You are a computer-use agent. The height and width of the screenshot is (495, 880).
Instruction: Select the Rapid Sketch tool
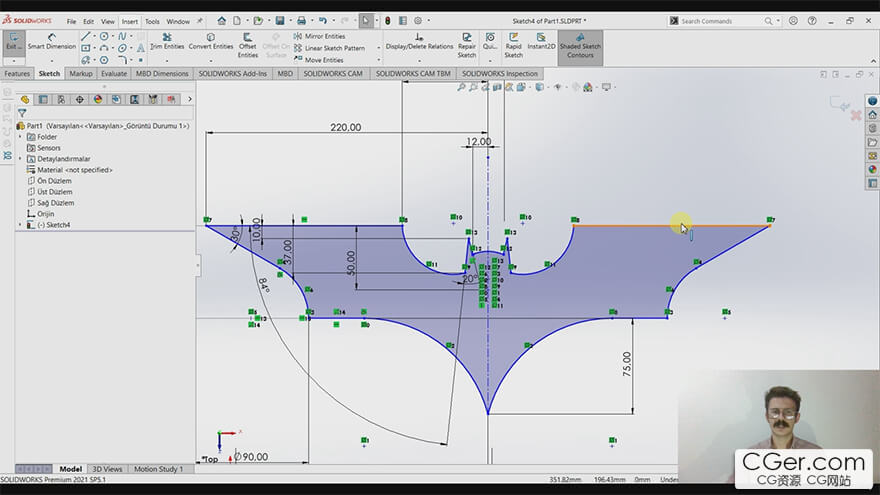pos(513,45)
